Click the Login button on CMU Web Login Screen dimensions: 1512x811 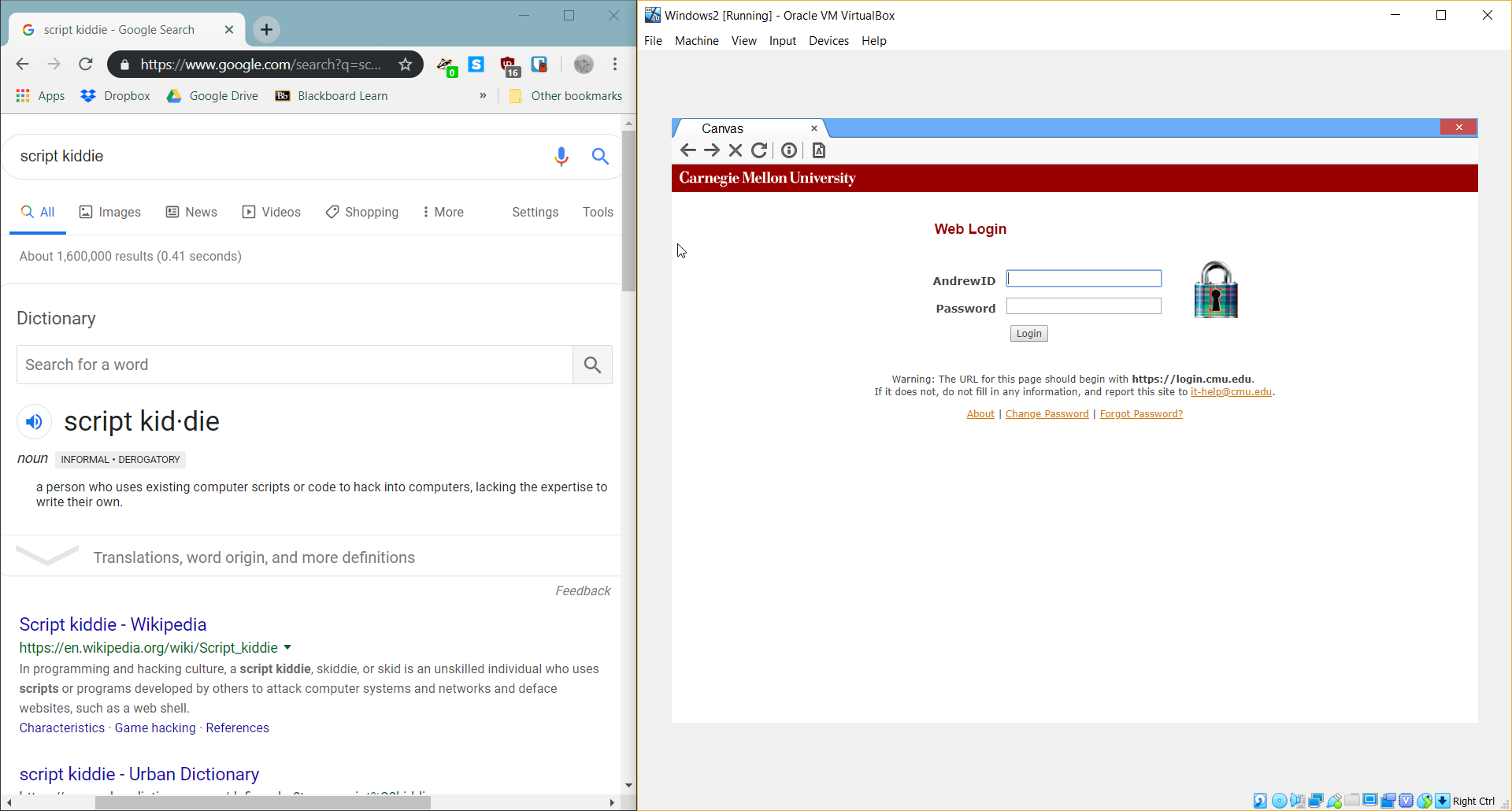(x=1028, y=334)
